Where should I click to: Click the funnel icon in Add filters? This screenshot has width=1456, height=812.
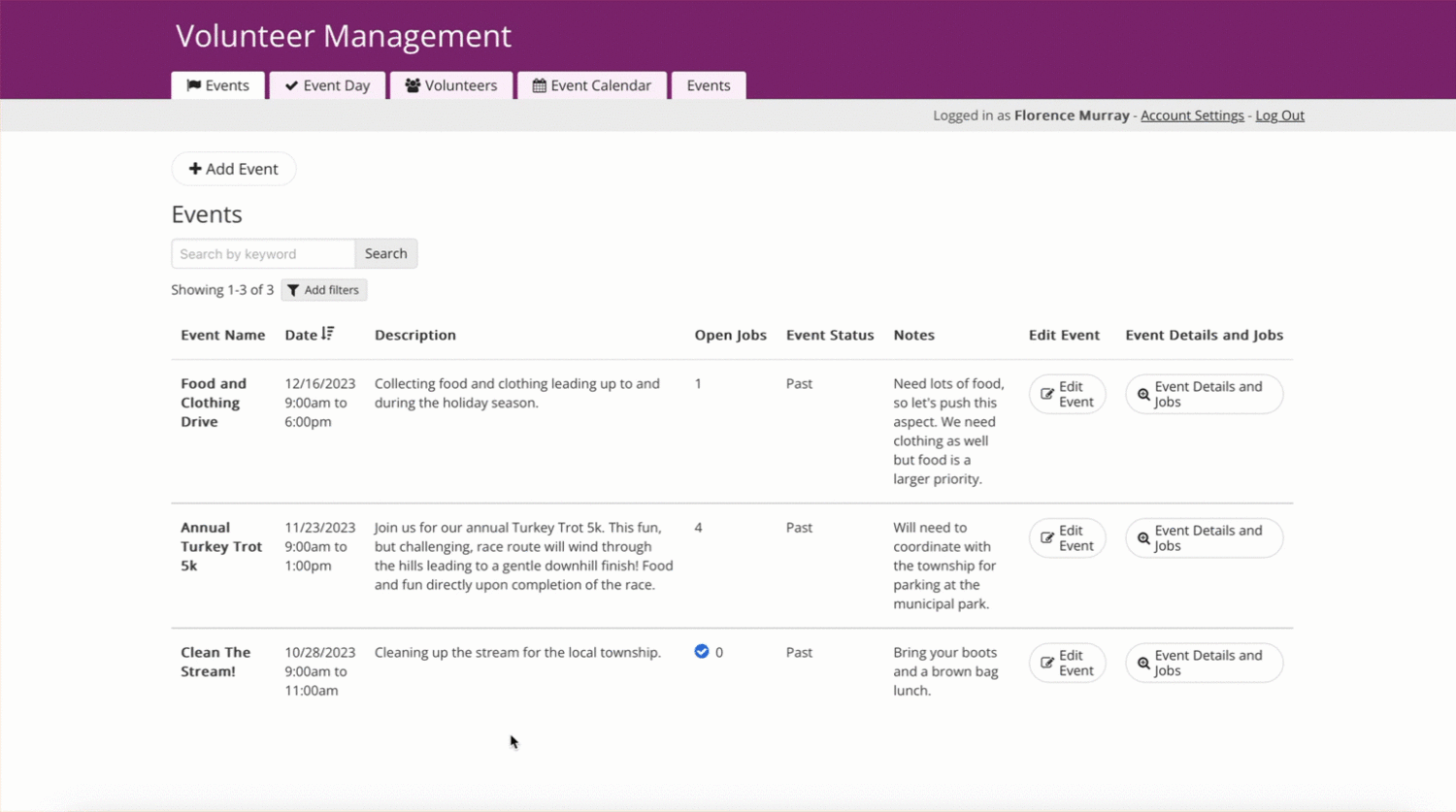tap(293, 290)
